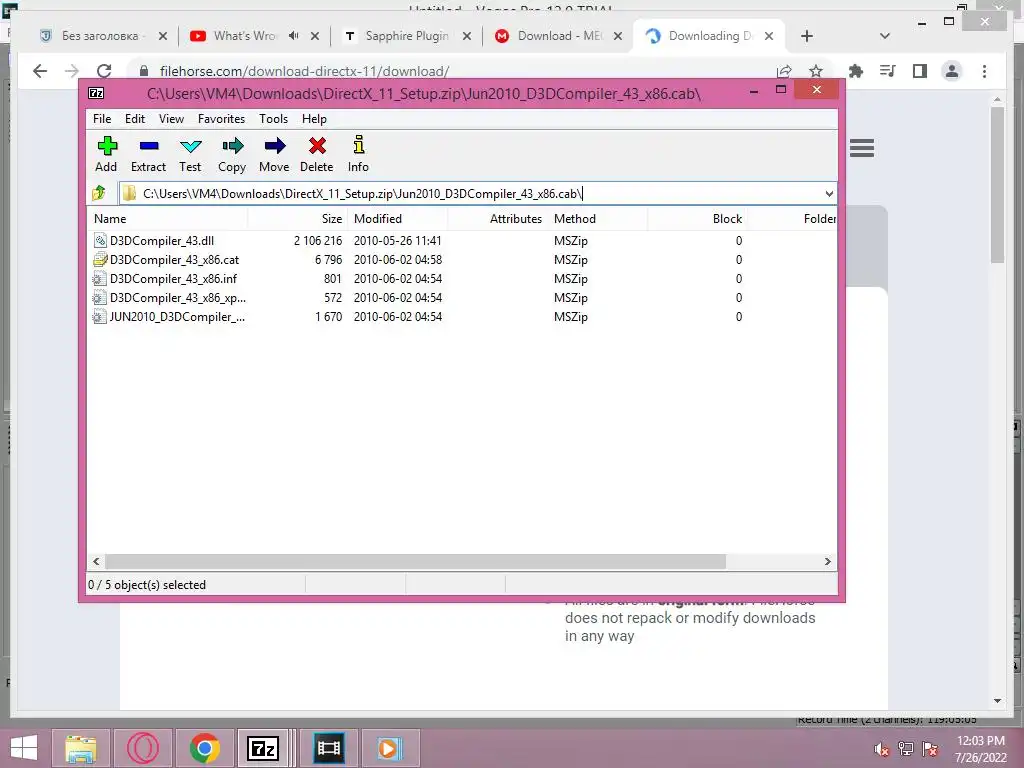Image resolution: width=1024 pixels, height=768 pixels.
Task: Open the File menu
Action: (x=102, y=119)
